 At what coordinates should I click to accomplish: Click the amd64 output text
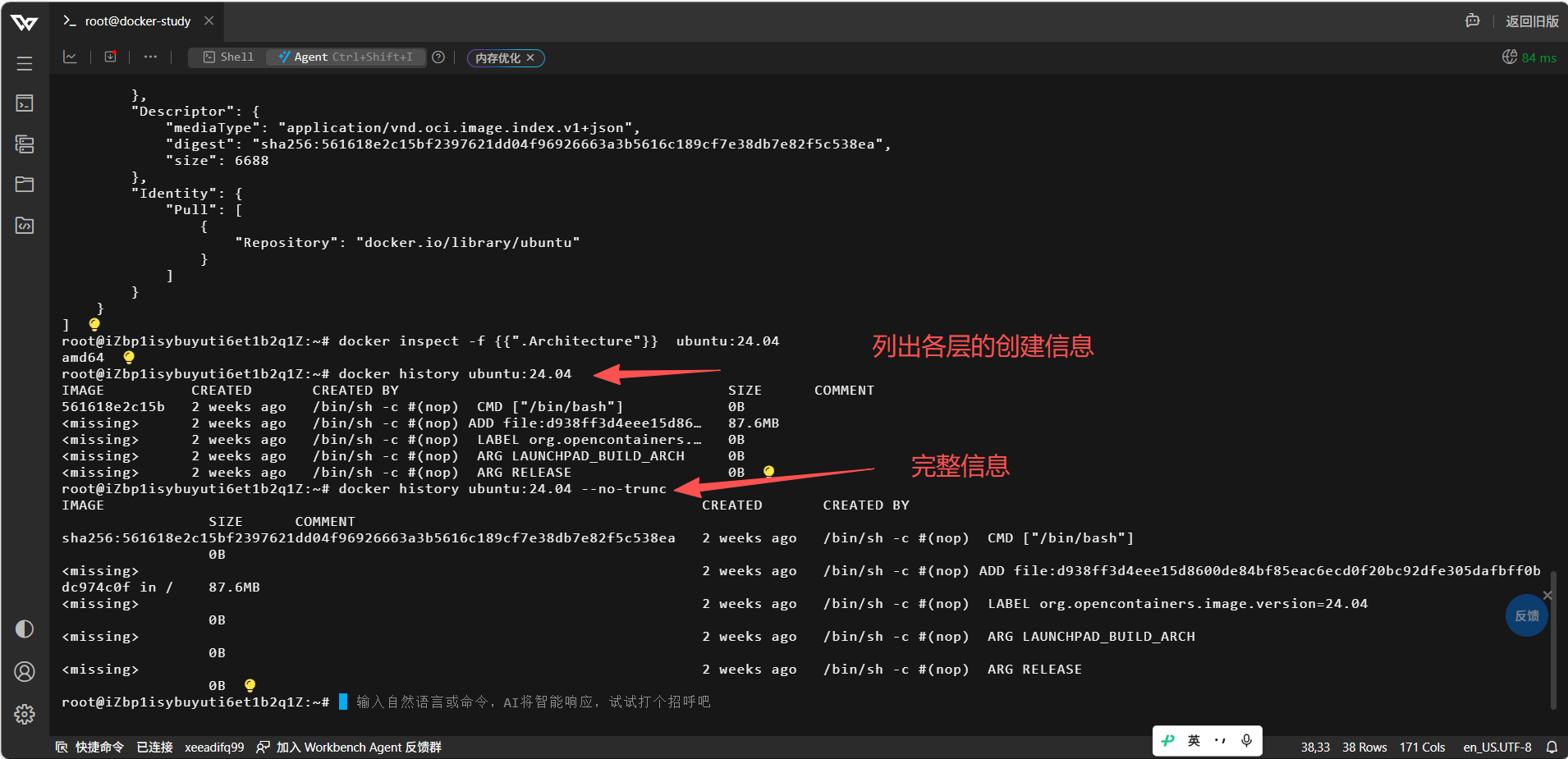tap(83, 358)
